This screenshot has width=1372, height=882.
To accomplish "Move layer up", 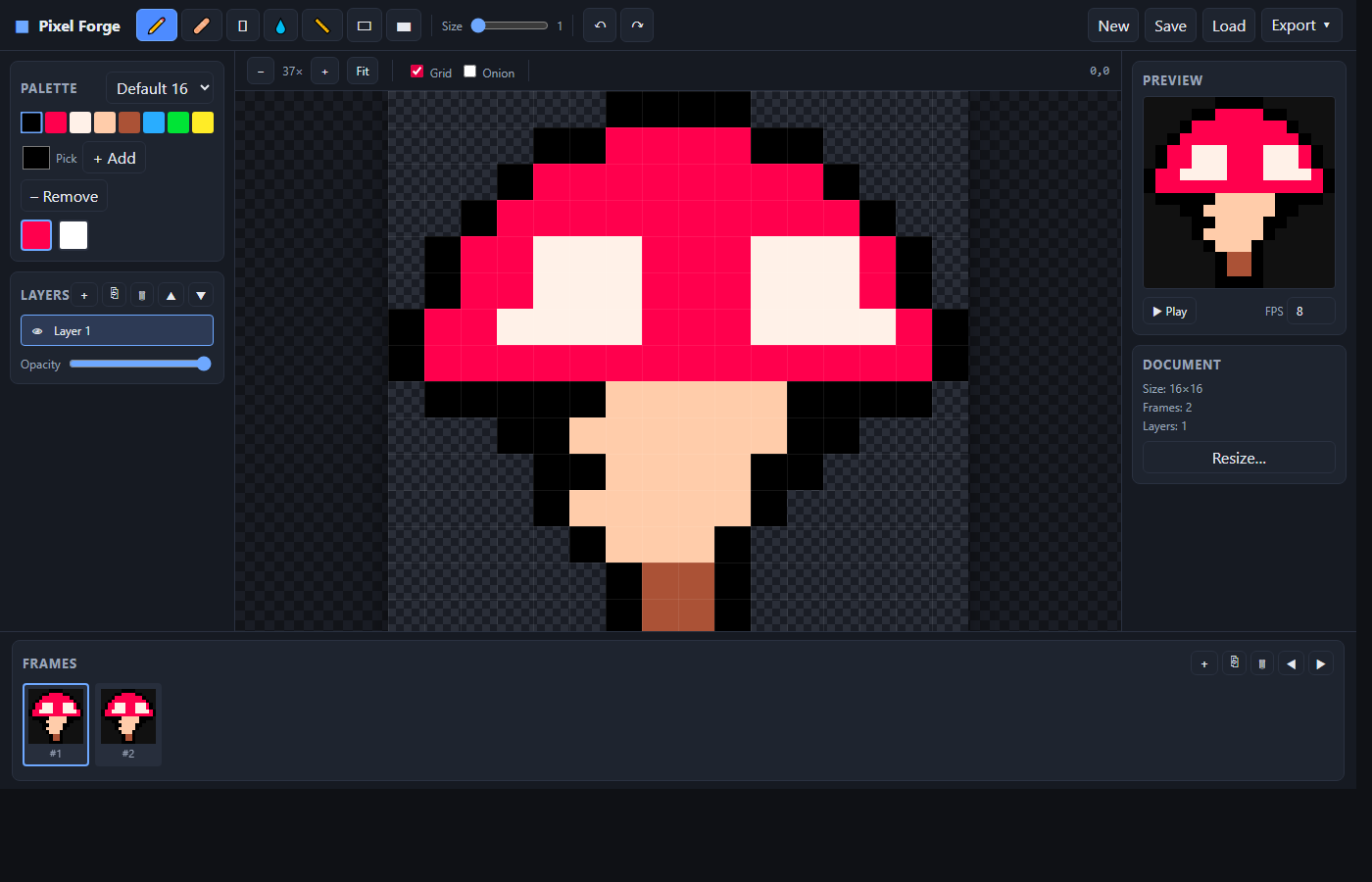I will point(171,295).
